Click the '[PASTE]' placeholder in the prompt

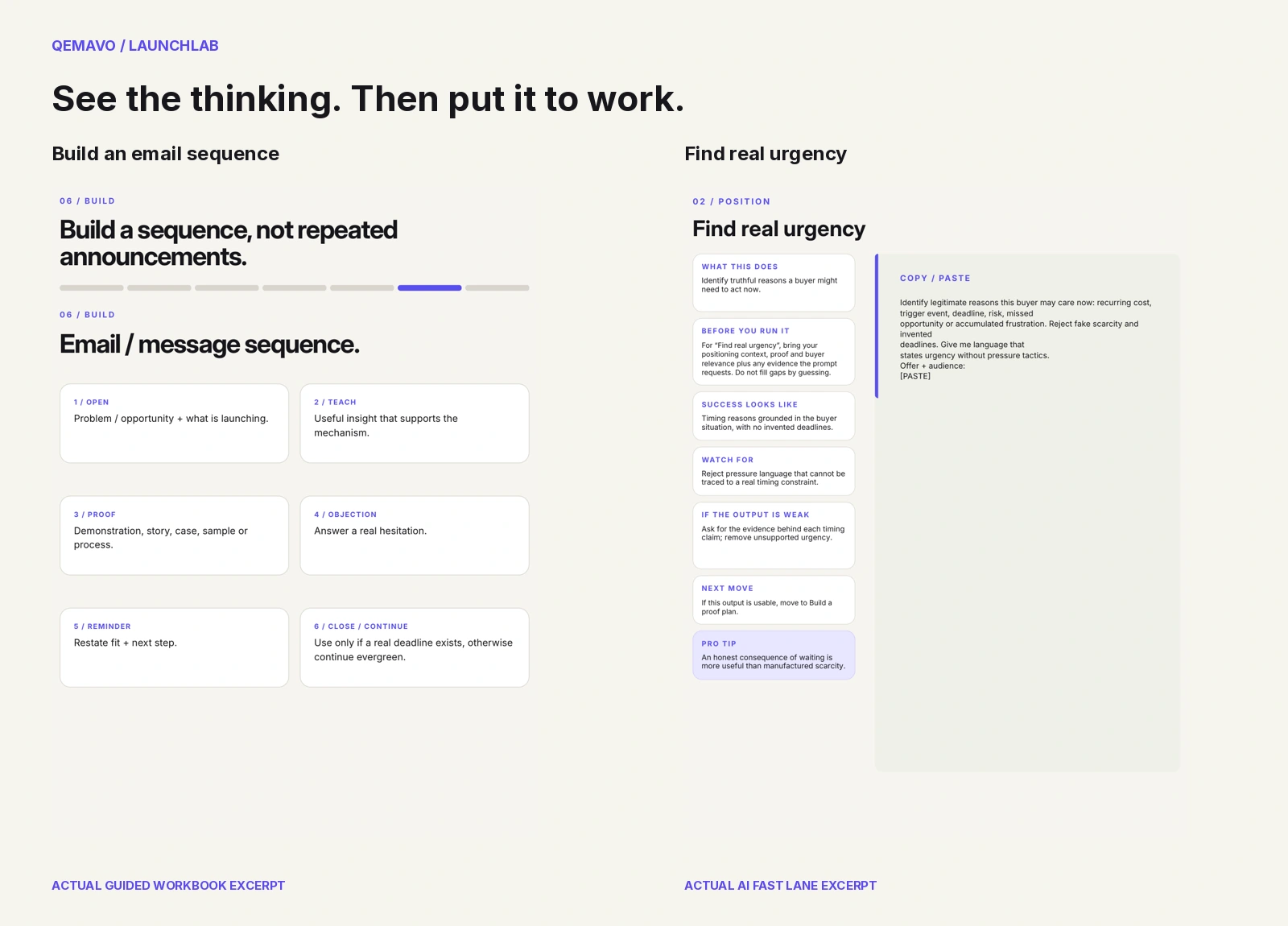pos(915,376)
